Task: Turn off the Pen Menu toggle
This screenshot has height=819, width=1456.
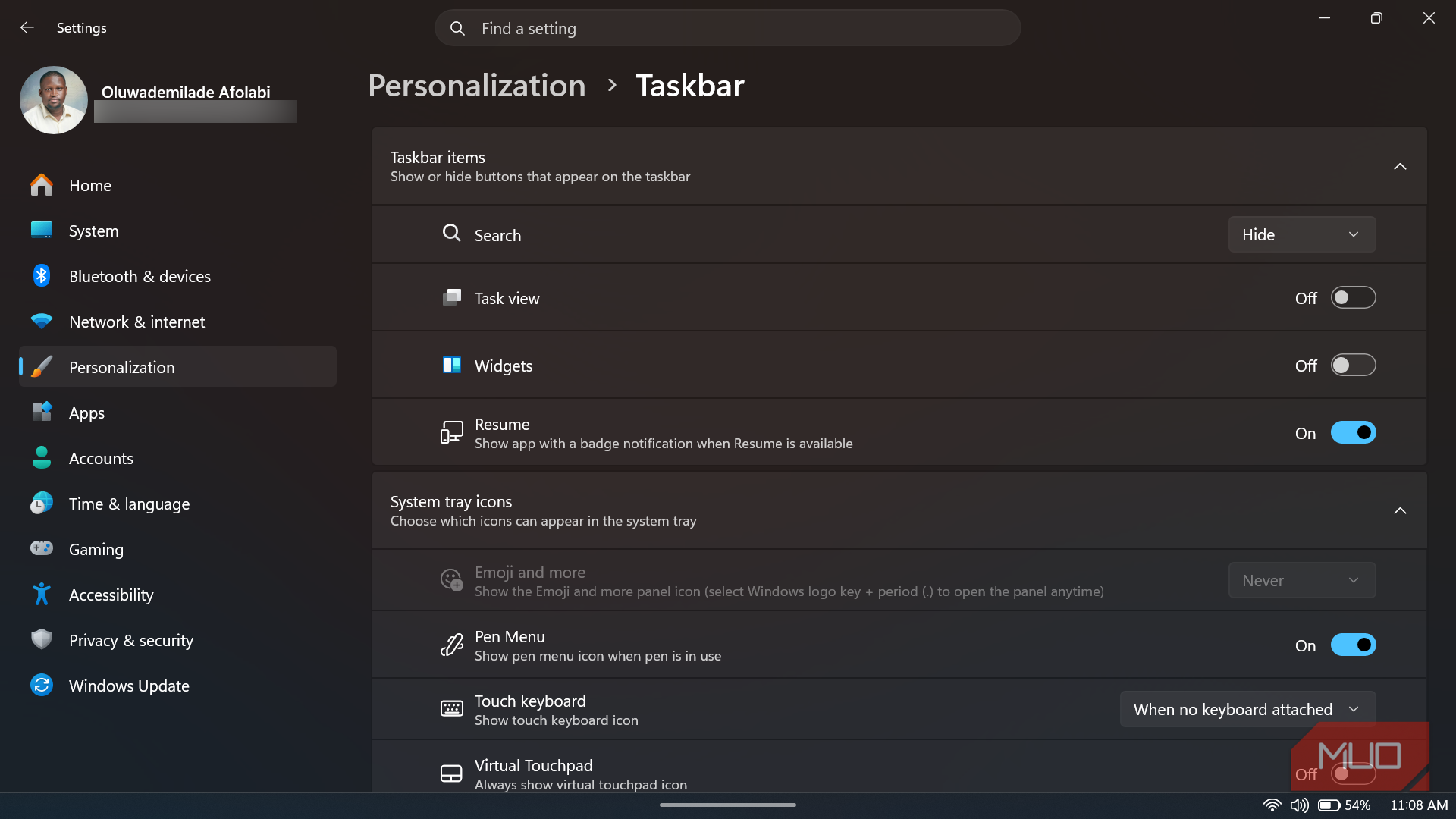Action: tap(1353, 645)
